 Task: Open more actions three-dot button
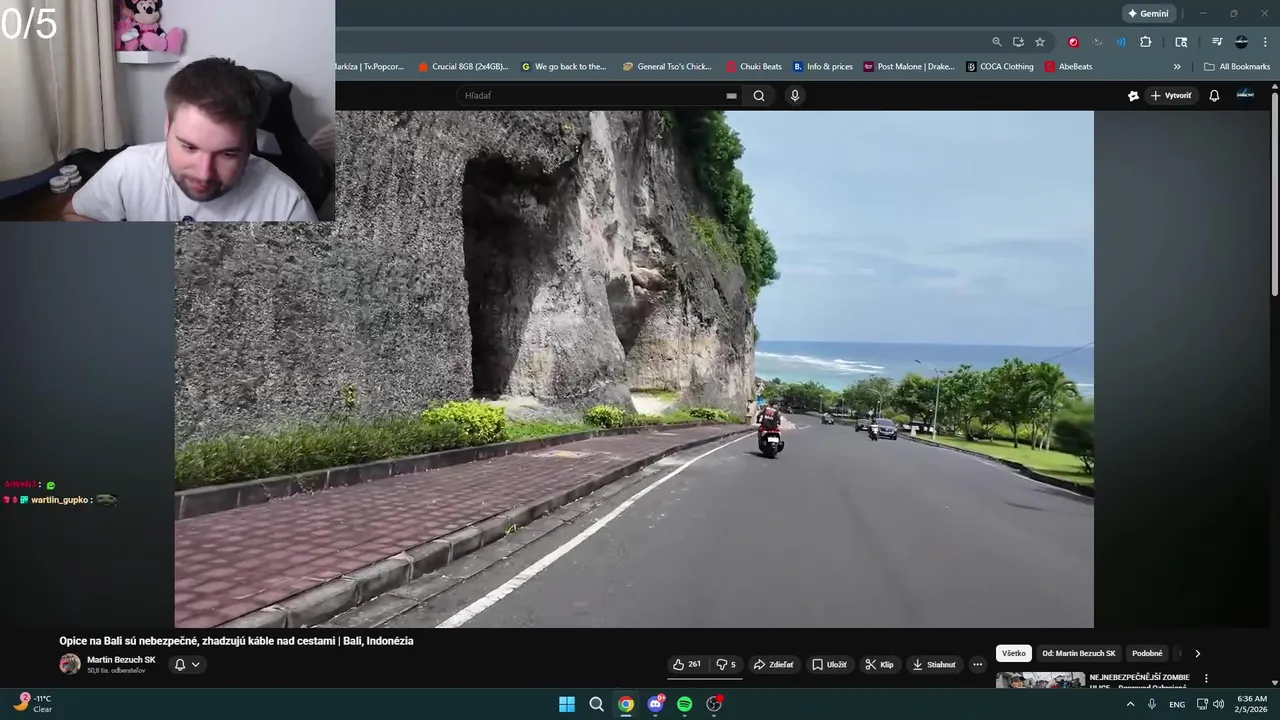point(978,665)
